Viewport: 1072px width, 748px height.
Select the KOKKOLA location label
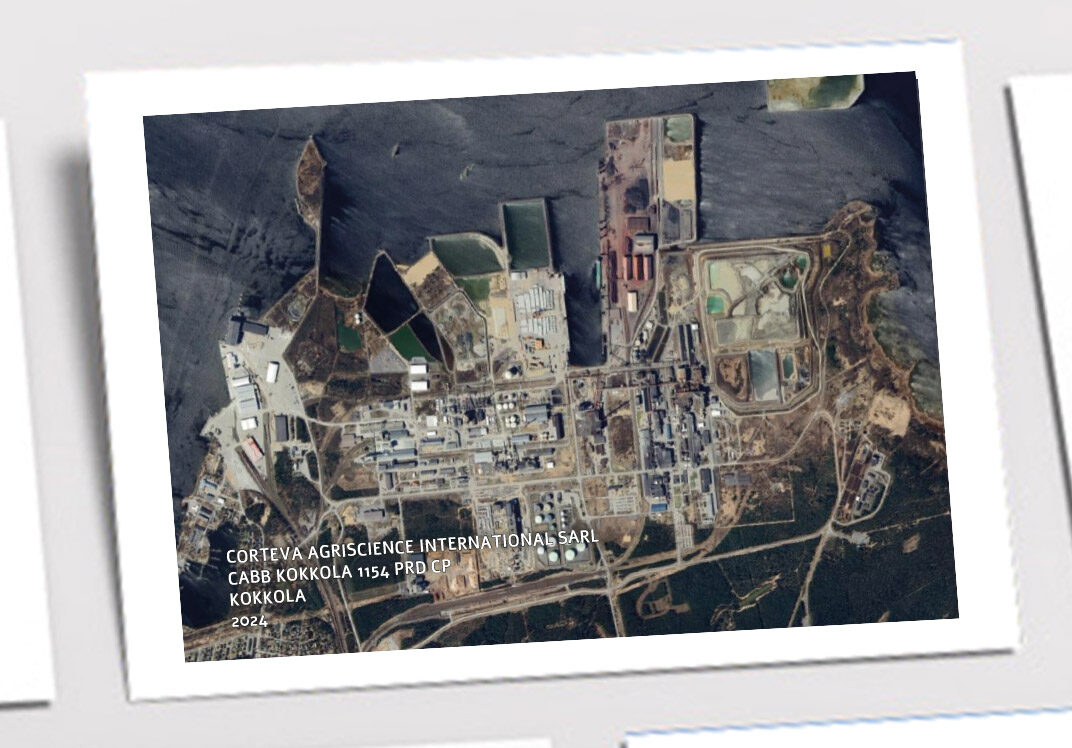(x=267, y=597)
